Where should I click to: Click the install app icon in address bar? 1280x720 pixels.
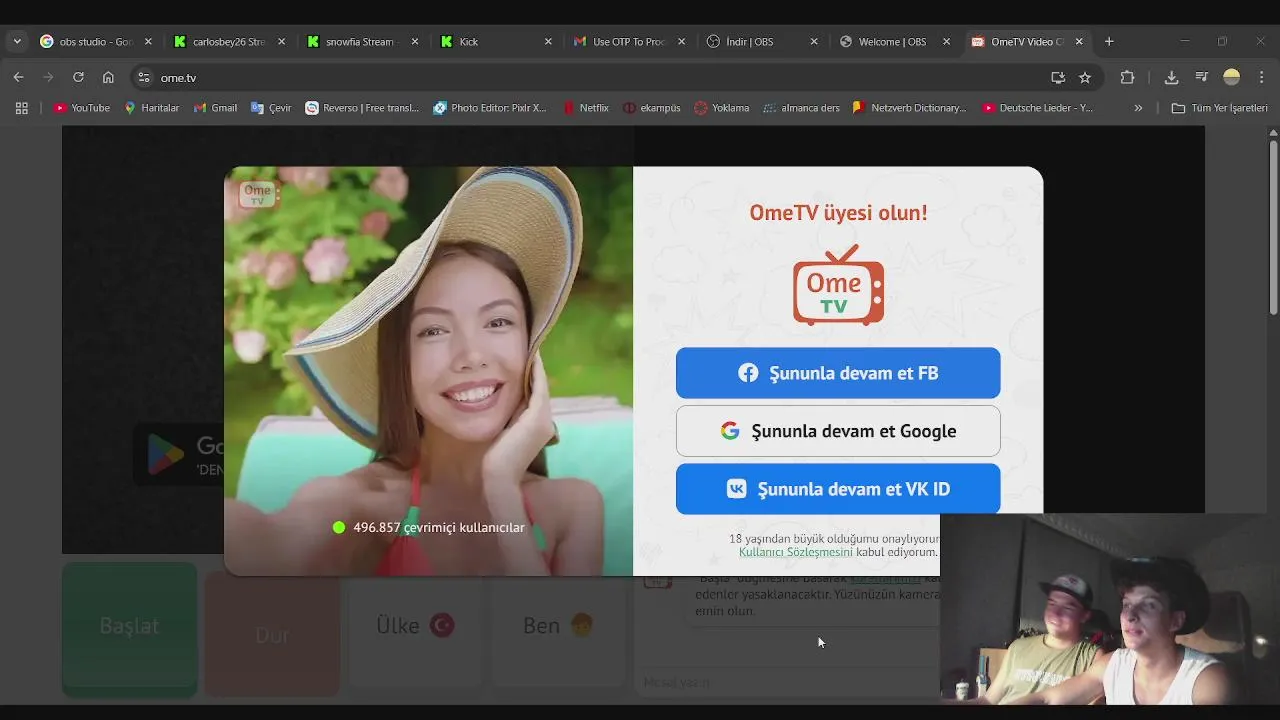(1058, 77)
